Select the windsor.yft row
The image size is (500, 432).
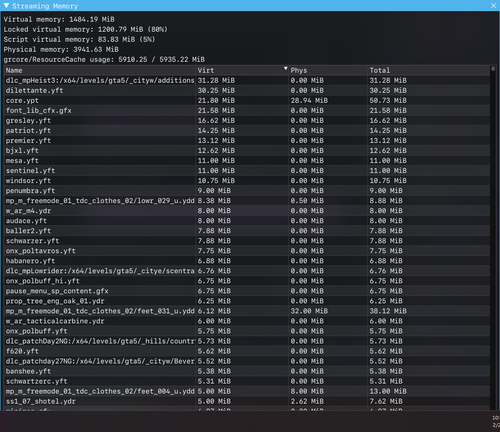click(247, 181)
